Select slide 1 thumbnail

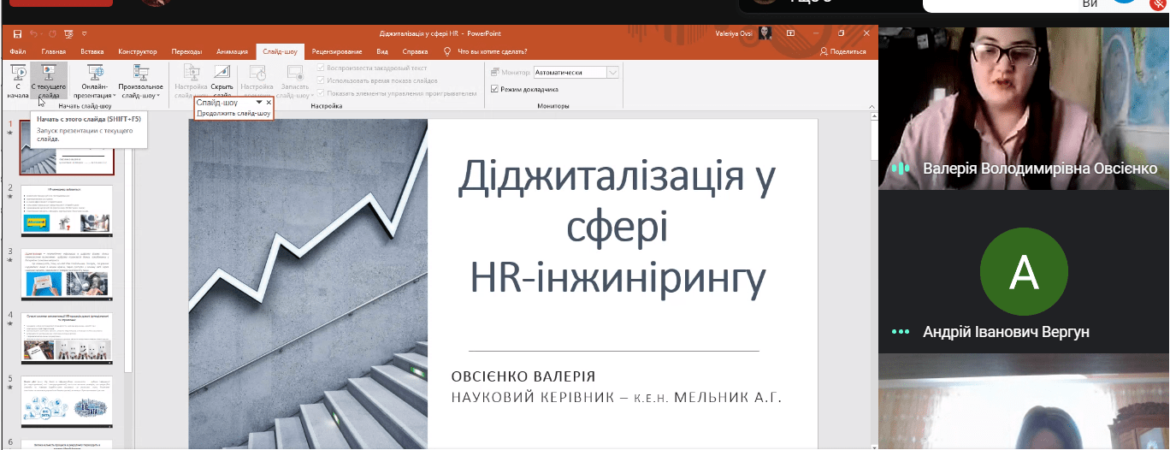point(66,146)
